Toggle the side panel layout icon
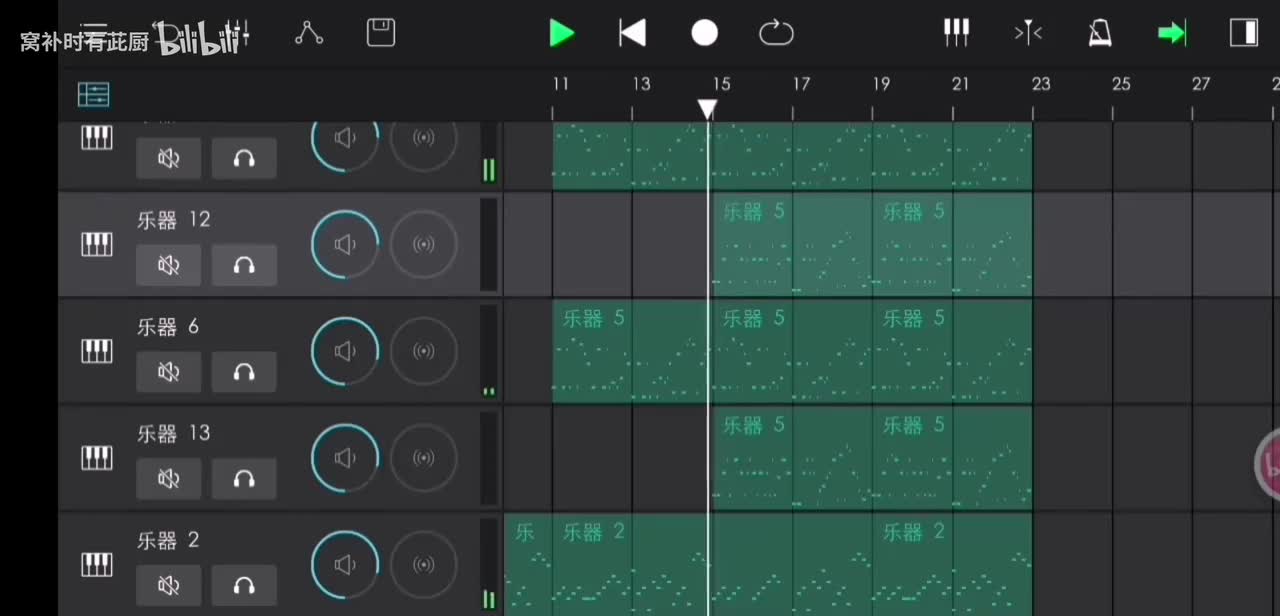This screenshot has width=1280, height=616. point(1244,33)
